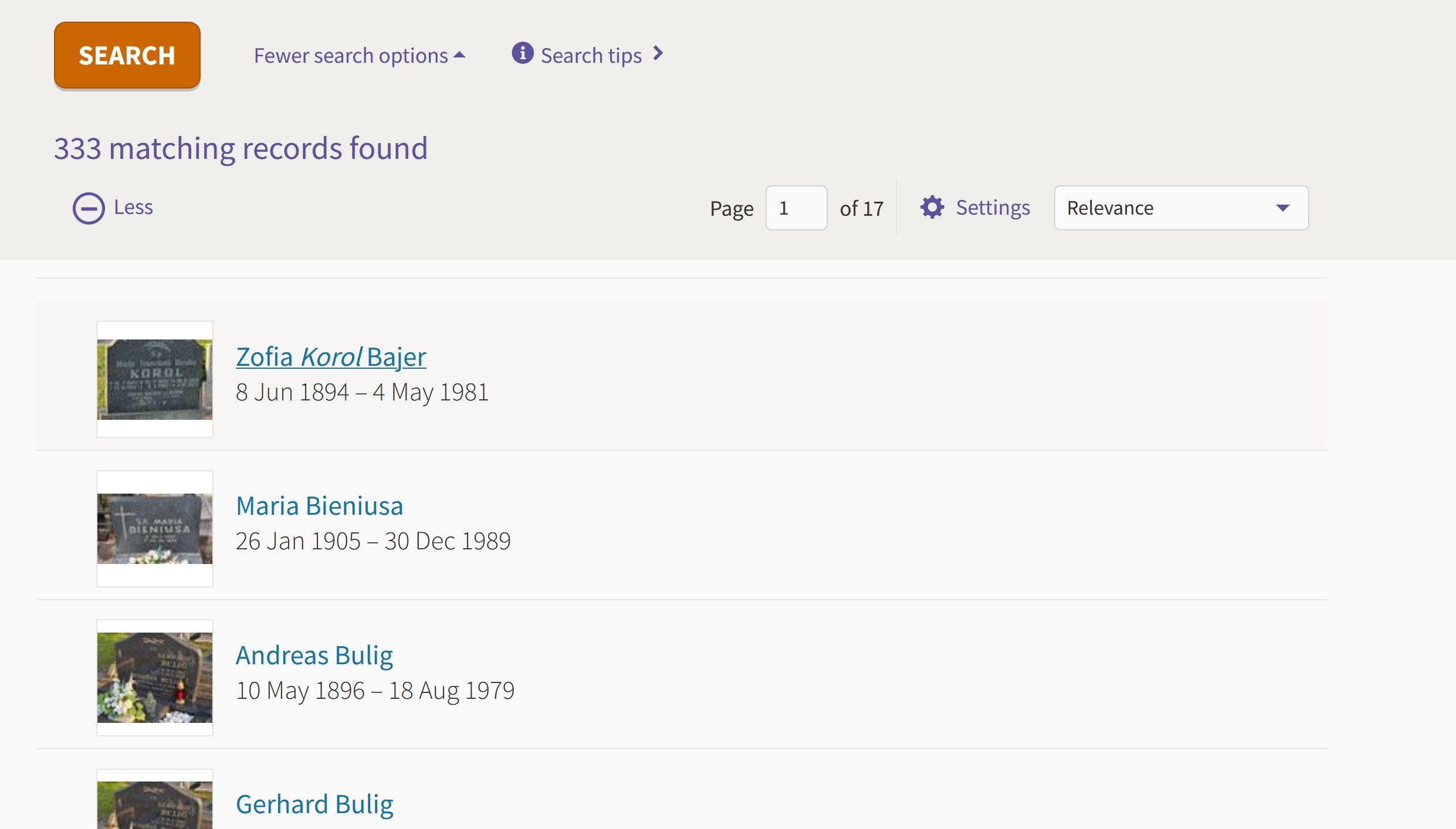Click the Less minus circle icon
Screen dimensions: 1456x829
[x=89, y=208]
